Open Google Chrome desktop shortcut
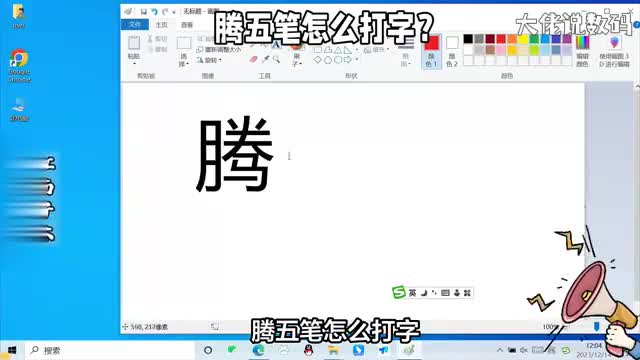Viewport: 640px width, 360px height. (x=19, y=66)
